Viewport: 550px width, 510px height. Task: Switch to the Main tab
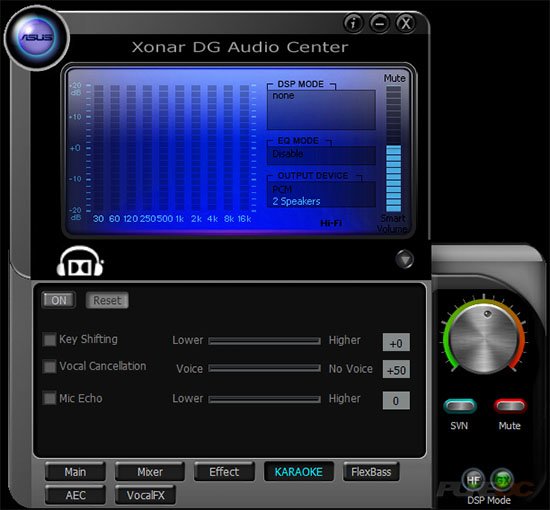(75, 472)
